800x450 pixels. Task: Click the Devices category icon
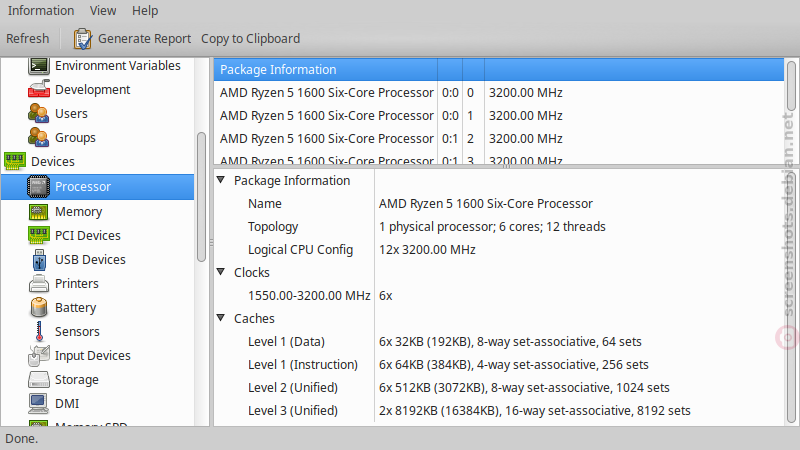point(15,161)
